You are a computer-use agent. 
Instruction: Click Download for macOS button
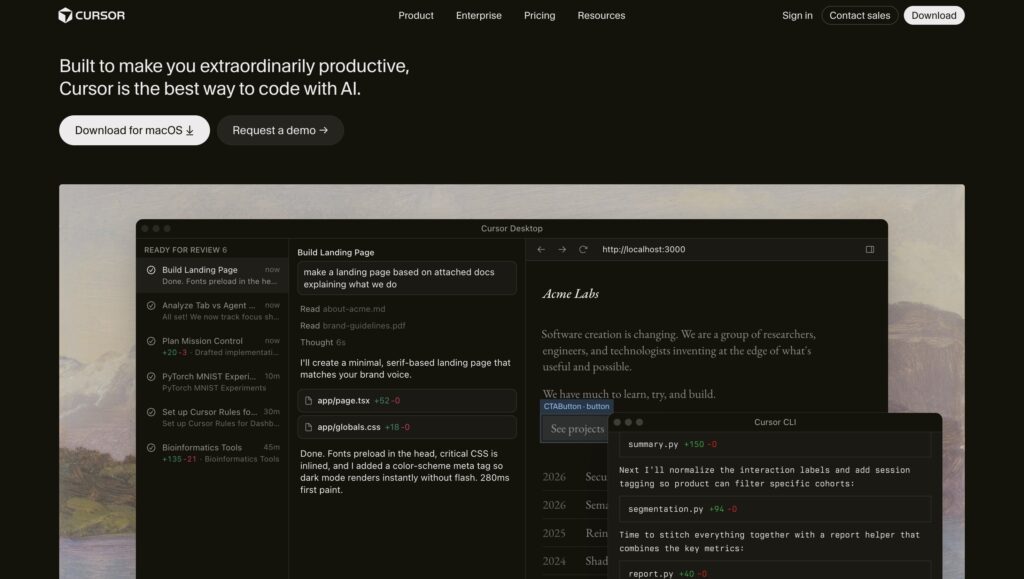(x=135, y=130)
